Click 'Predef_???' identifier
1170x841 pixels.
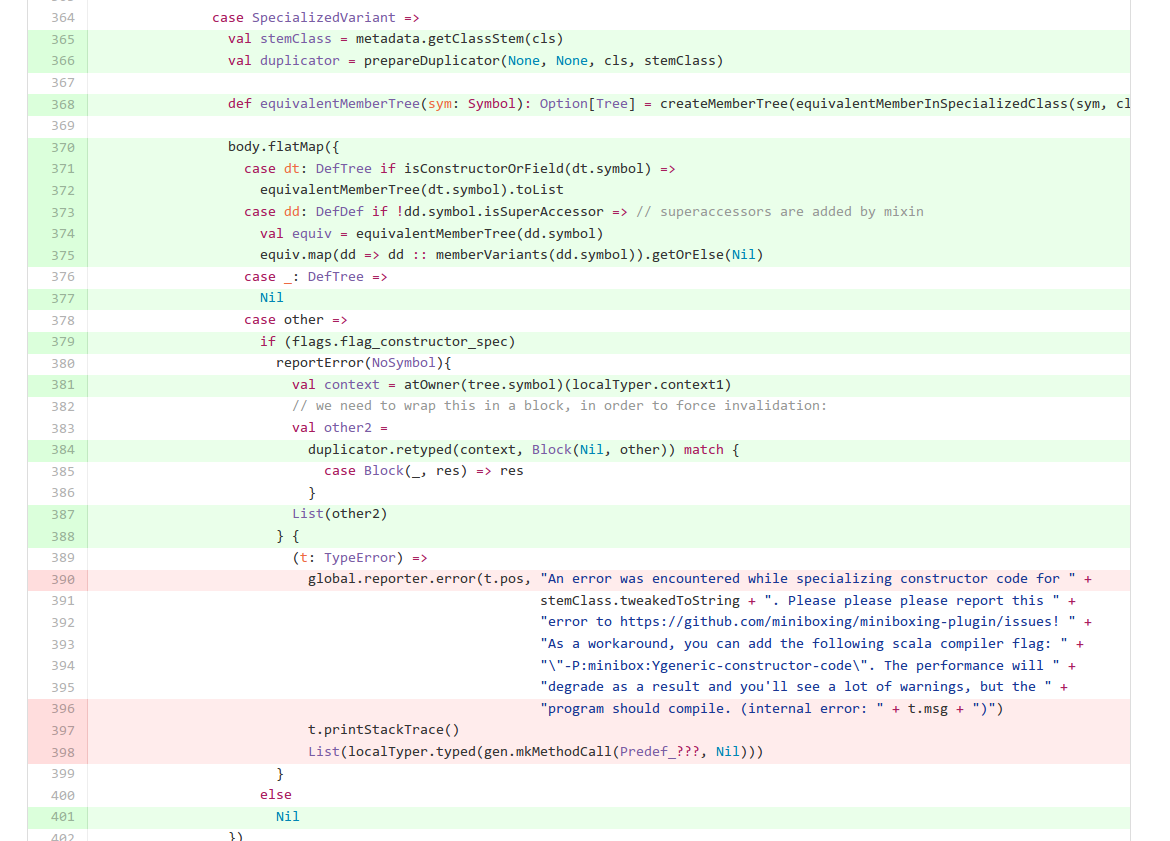tap(660, 752)
